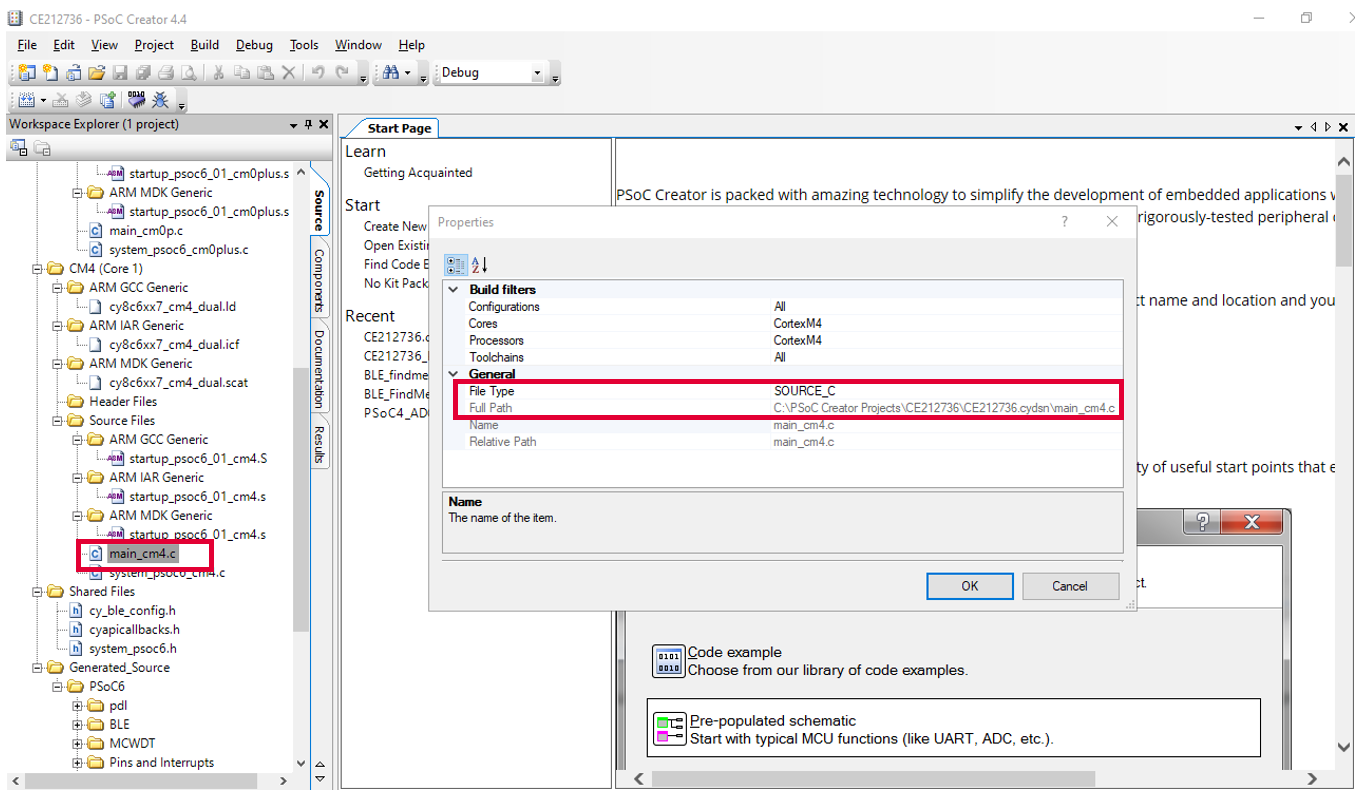This screenshot has width=1359, height=799.
Task: Open the Debug configuration dropdown
Action: tap(537, 73)
